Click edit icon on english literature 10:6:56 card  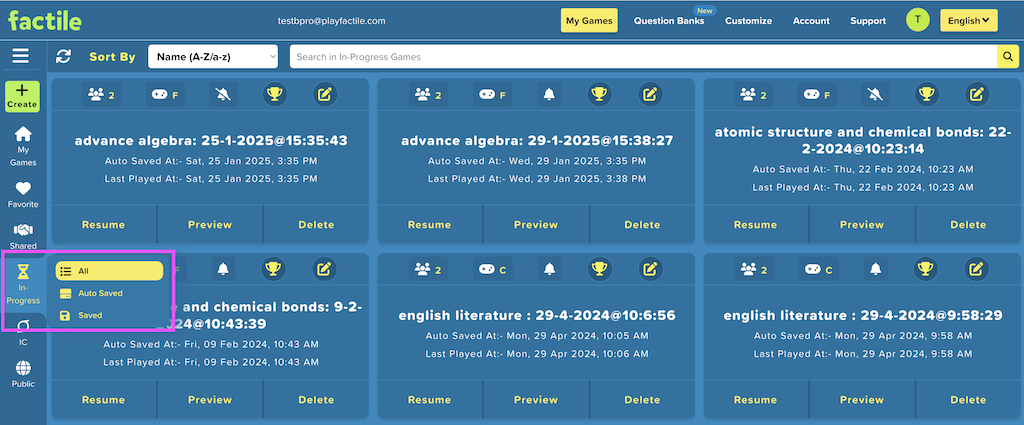pyautogui.click(x=649, y=268)
